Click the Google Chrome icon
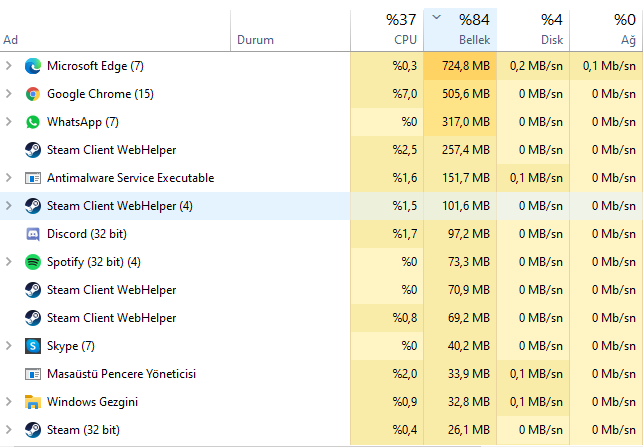This screenshot has height=447, width=643. coord(33,94)
